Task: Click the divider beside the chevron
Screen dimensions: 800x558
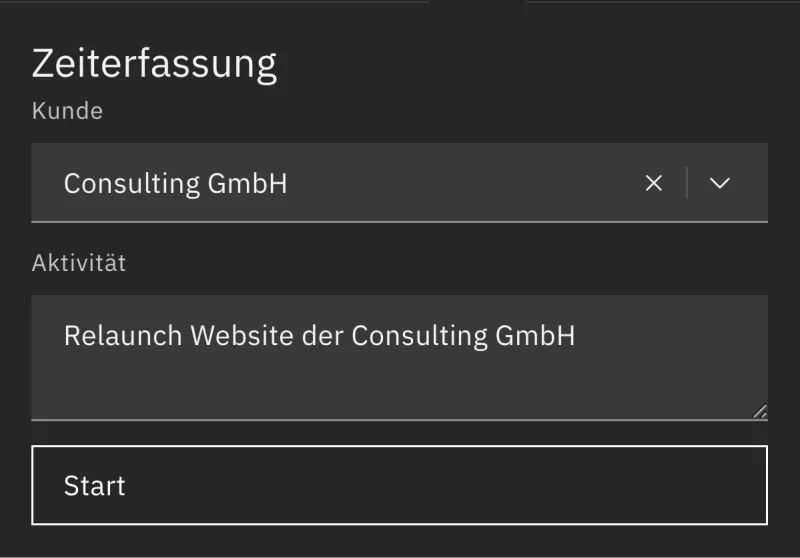Action: (687, 183)
